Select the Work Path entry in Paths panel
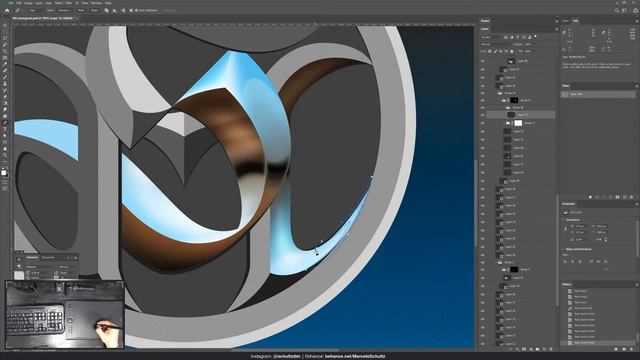 coord(598,94)
